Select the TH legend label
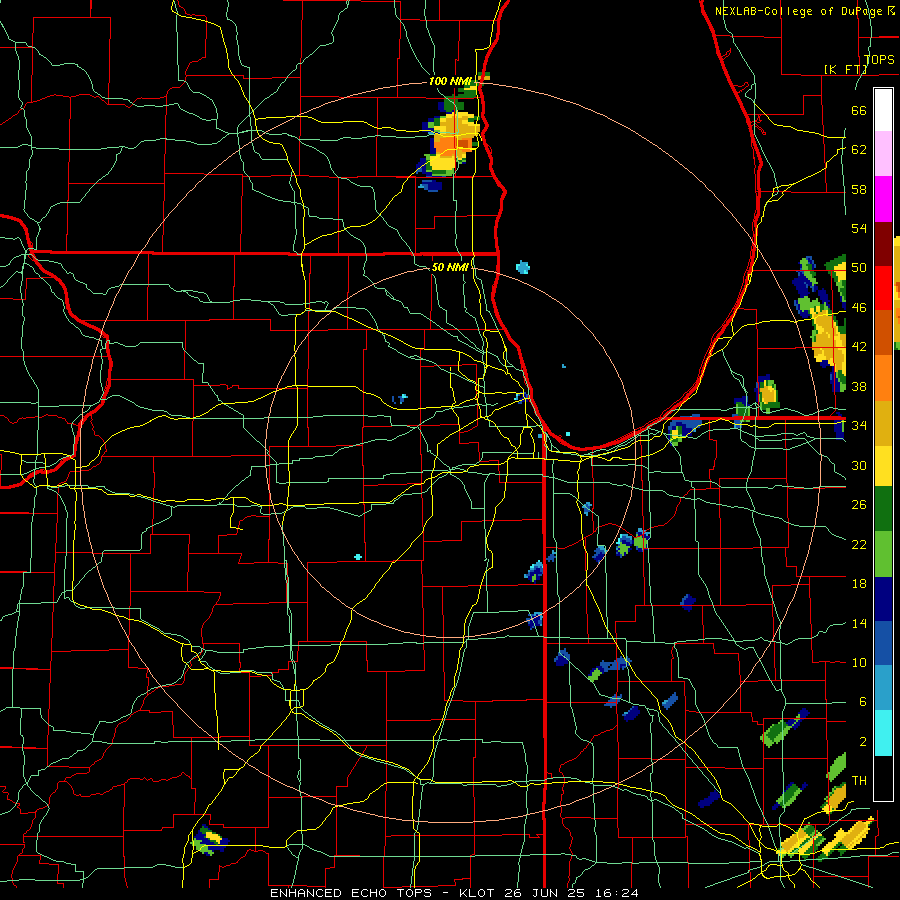 tap(859, 780)
